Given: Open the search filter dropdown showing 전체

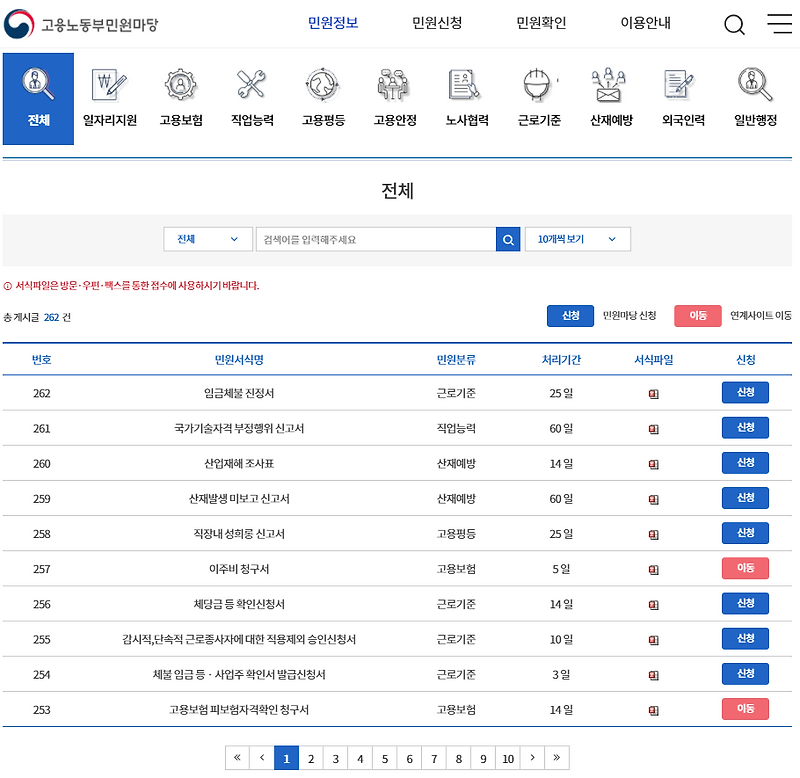Looking at the screenshot, I should (206, 239).
